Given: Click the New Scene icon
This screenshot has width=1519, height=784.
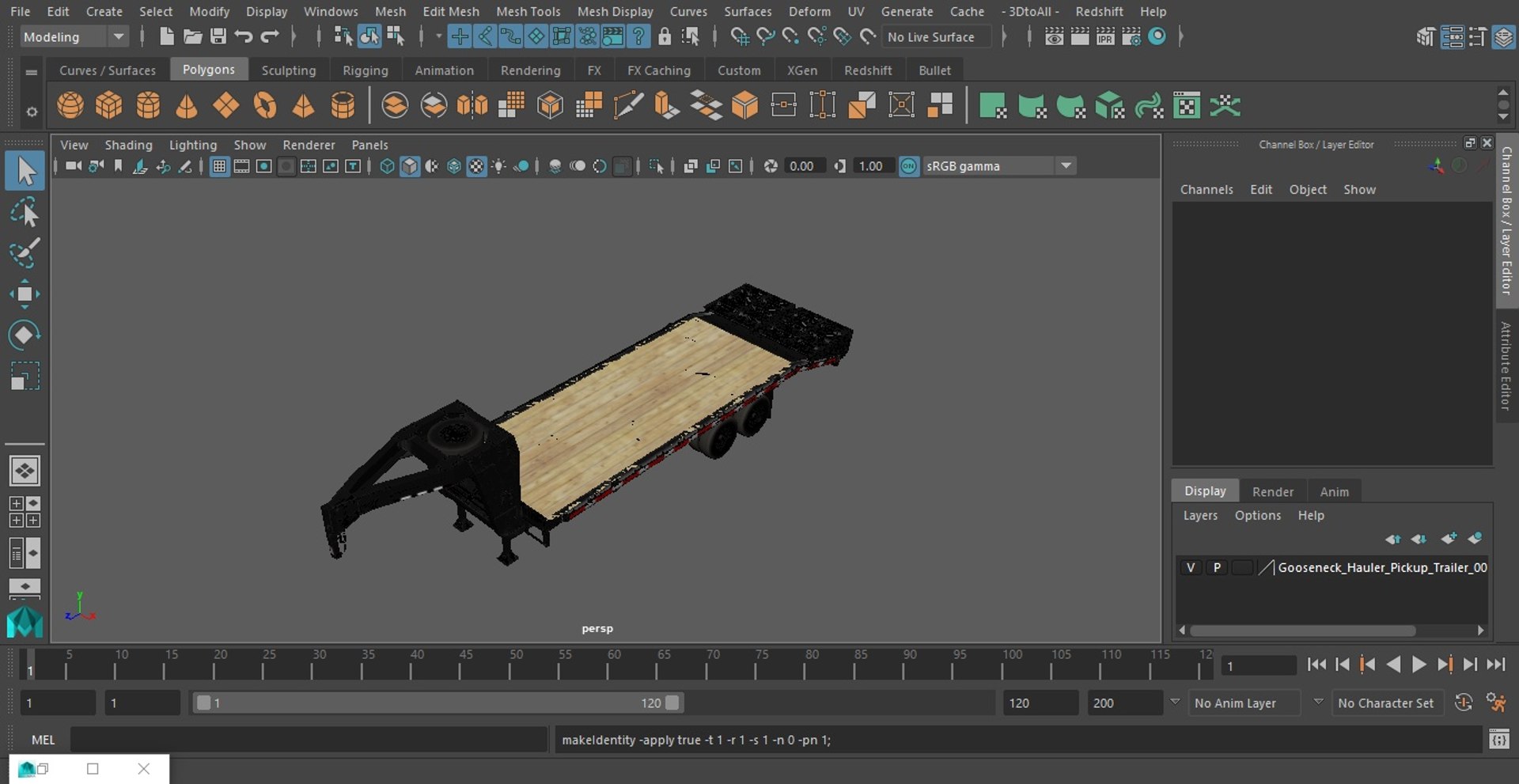Looking at the screenshot, I should click(x=167, y=36).
